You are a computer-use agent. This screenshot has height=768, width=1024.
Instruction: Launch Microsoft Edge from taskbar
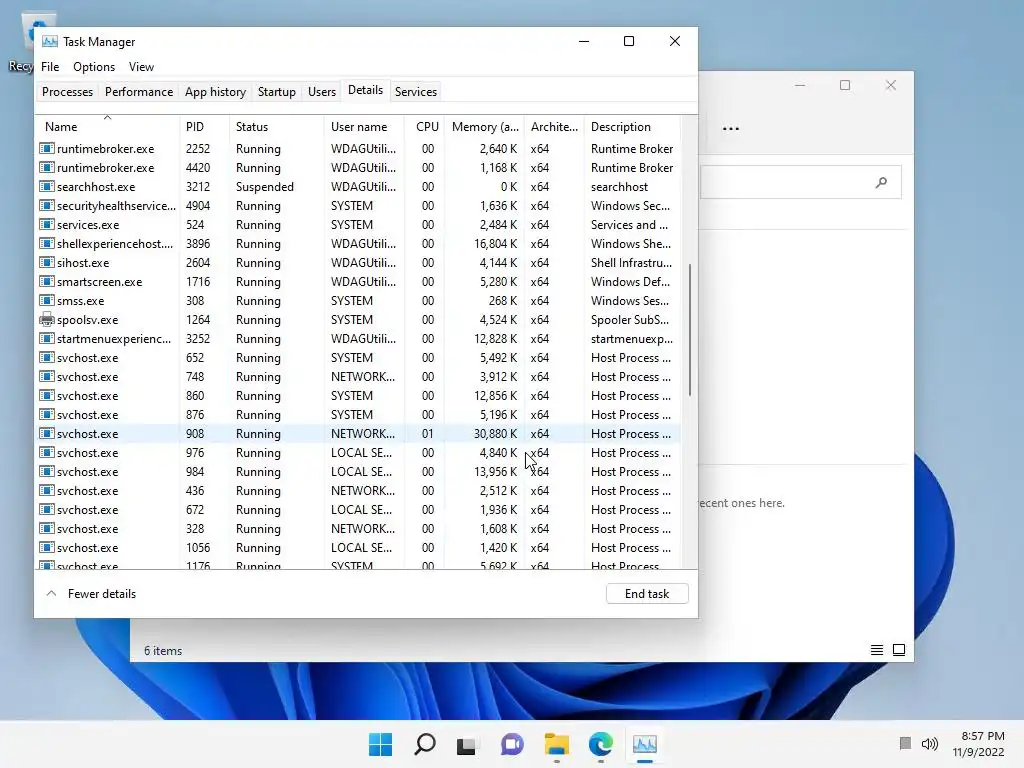601,744
